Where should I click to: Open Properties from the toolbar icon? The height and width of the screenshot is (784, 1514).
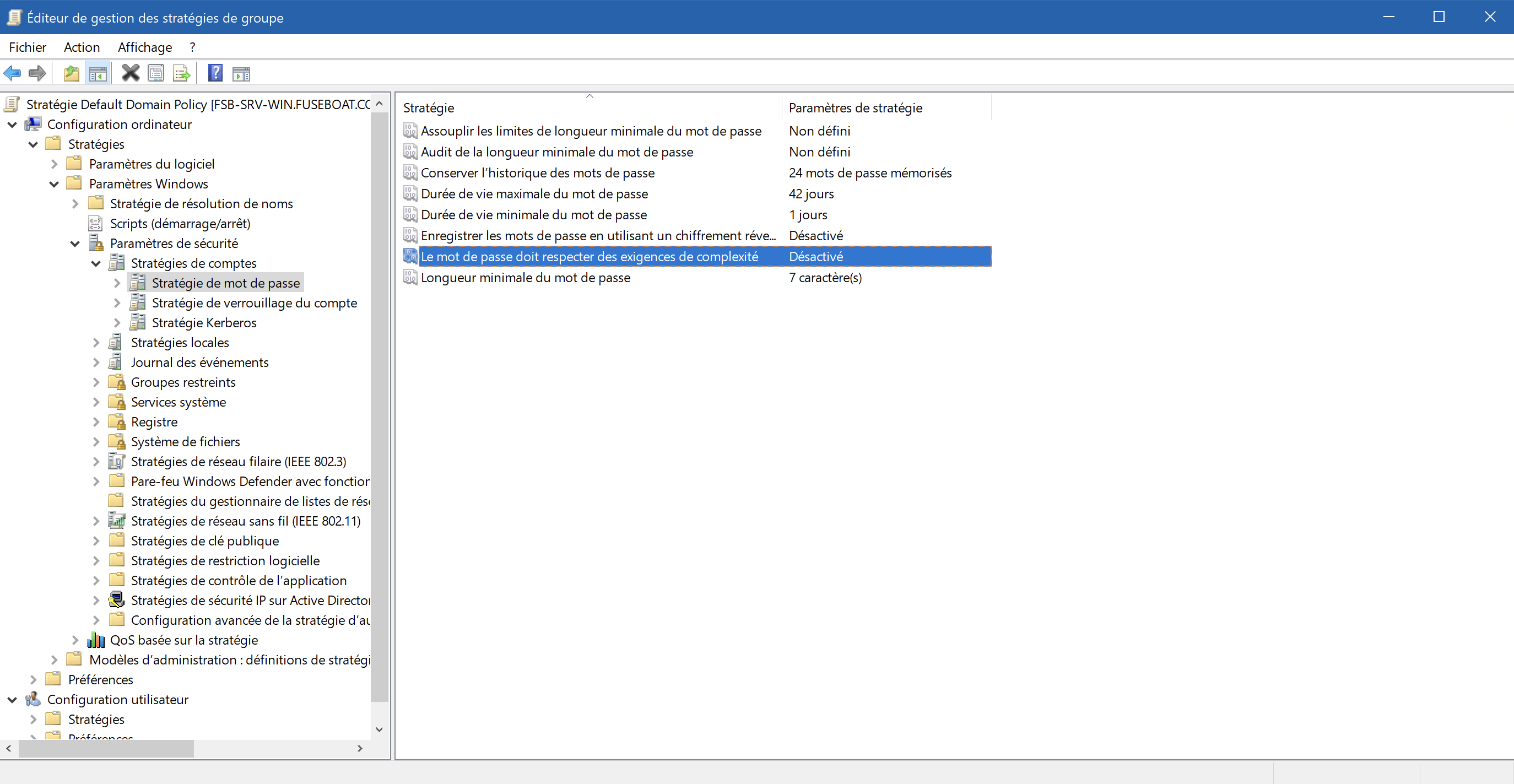coord(156,73)
